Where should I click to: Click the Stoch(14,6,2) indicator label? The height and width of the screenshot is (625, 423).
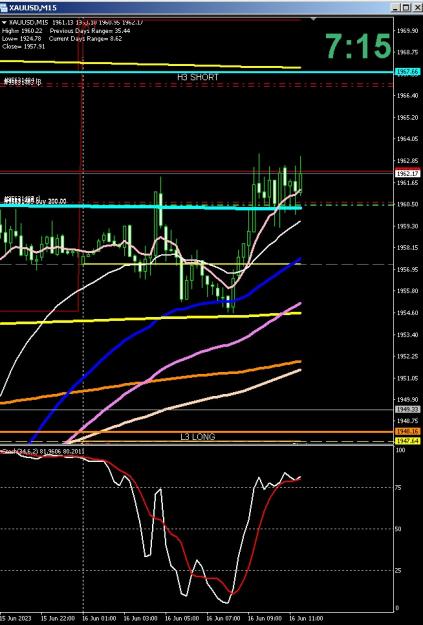(22, 451)
